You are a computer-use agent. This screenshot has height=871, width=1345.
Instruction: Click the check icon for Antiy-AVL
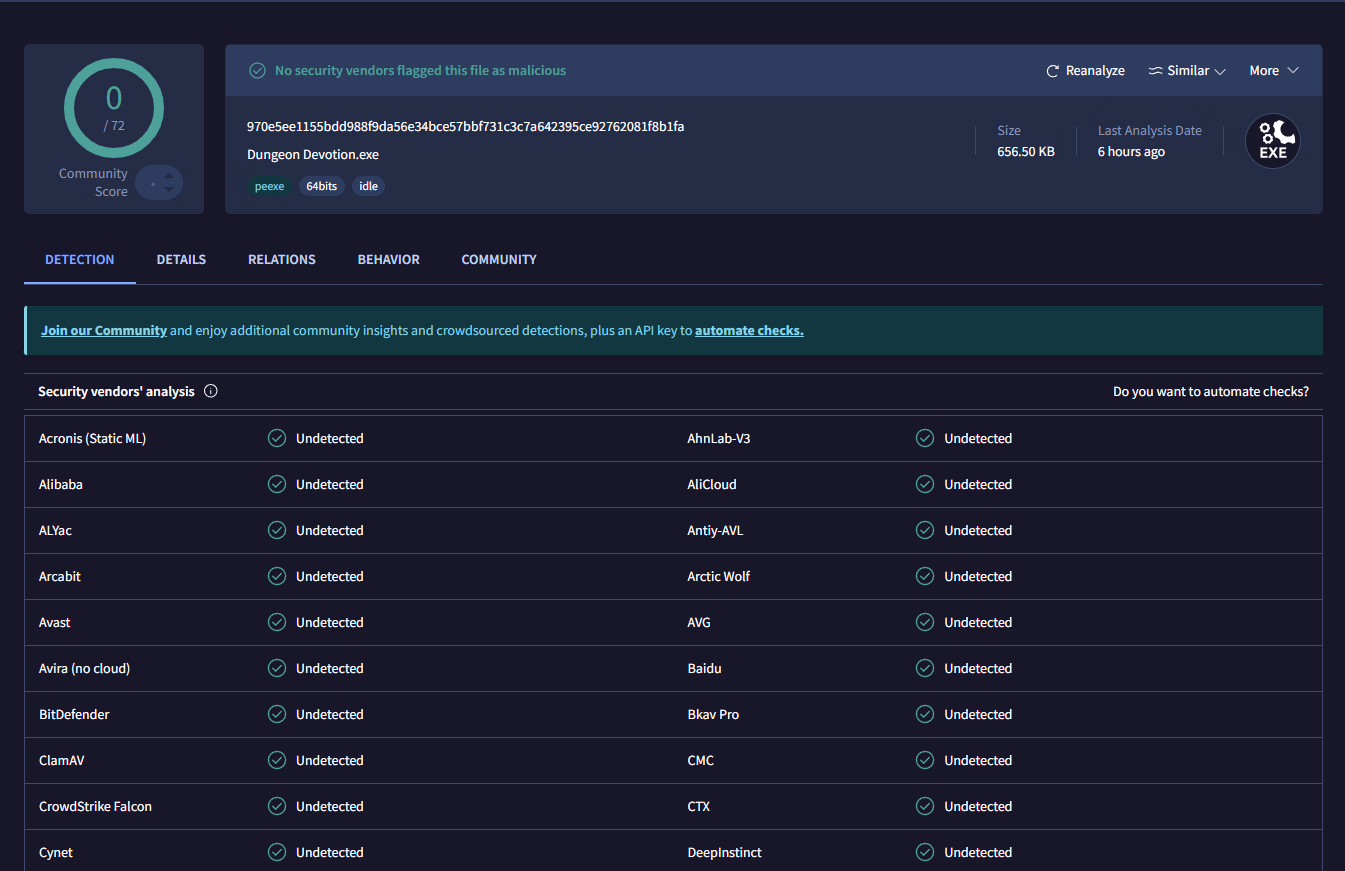pyautogui.click(x=925, y=530)
